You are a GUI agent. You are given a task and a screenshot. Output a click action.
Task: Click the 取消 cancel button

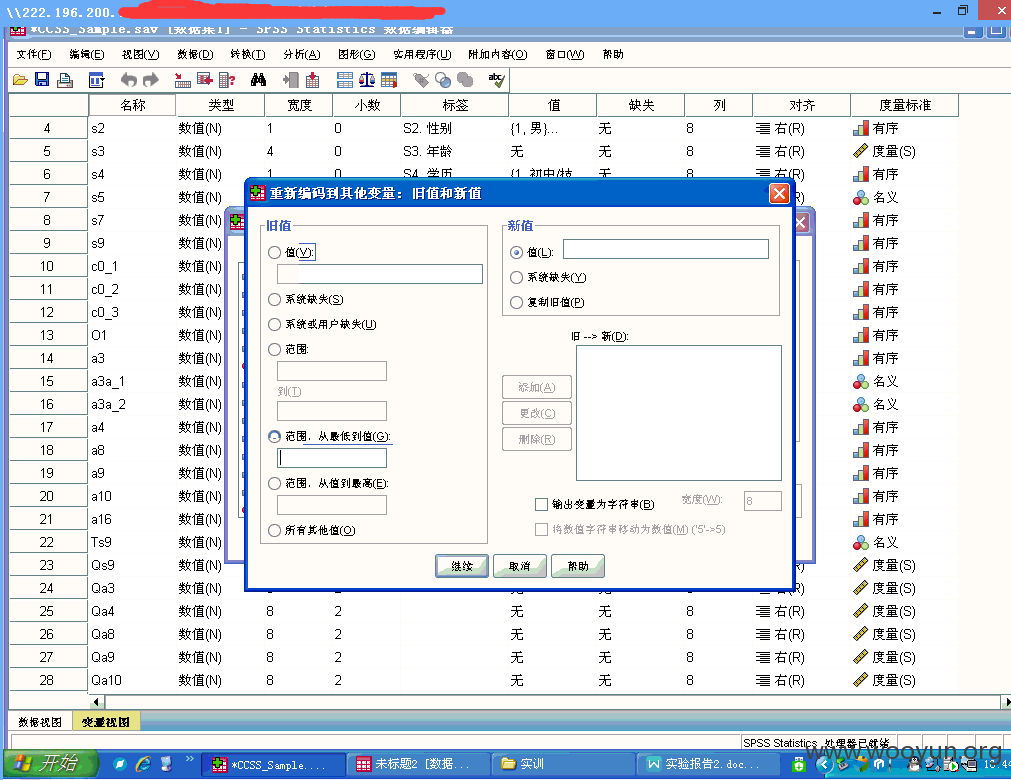[x=520, y=566]
